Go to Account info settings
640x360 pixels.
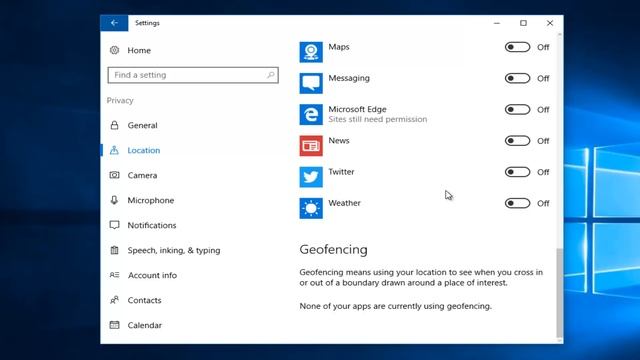152,275
